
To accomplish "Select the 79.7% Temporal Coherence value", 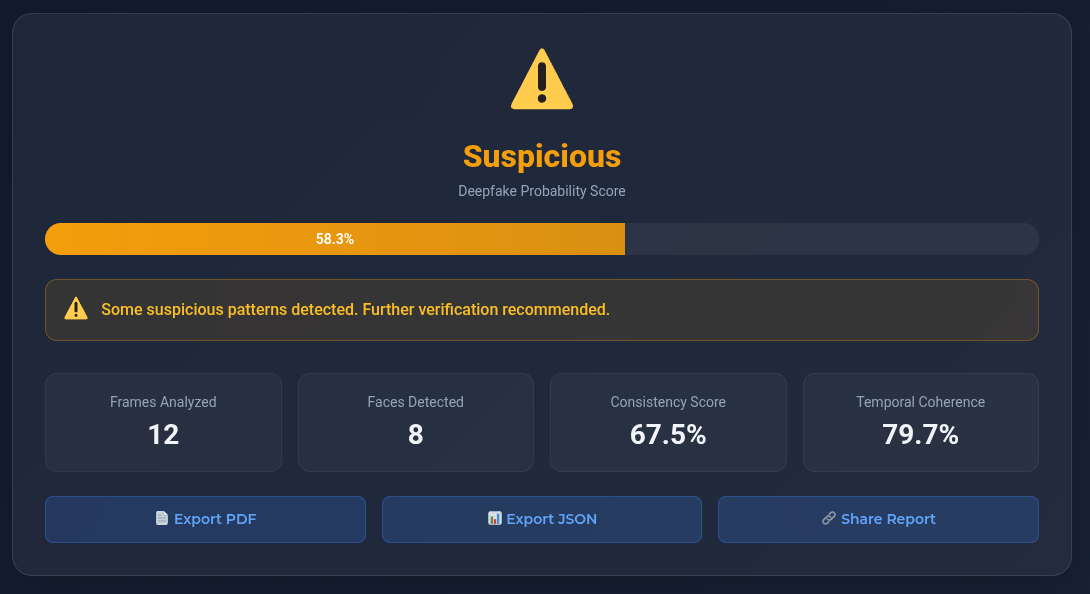I will point(920,435).
